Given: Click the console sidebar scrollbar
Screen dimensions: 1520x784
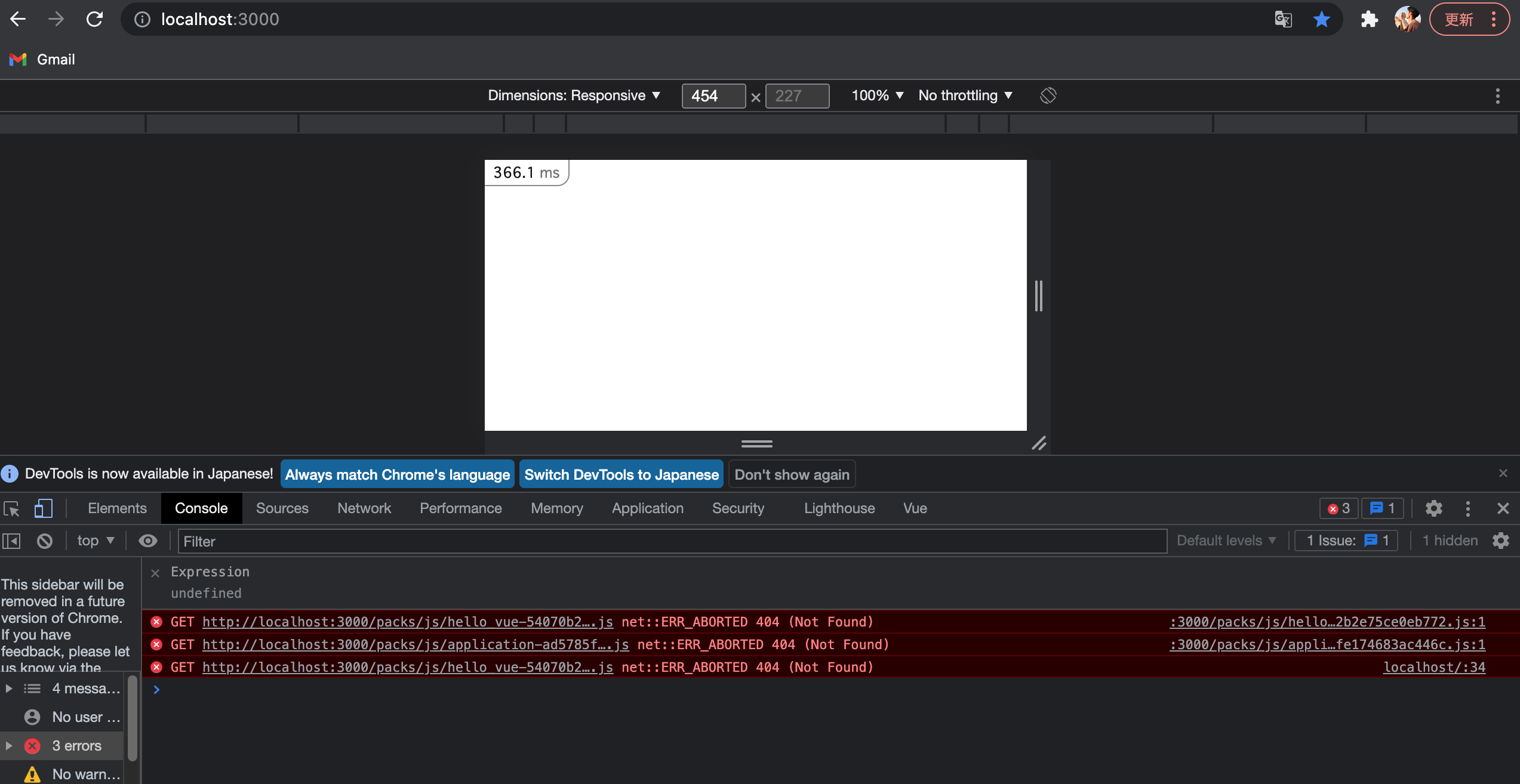Looking at the screenshot, I should [x=133, y=718].
